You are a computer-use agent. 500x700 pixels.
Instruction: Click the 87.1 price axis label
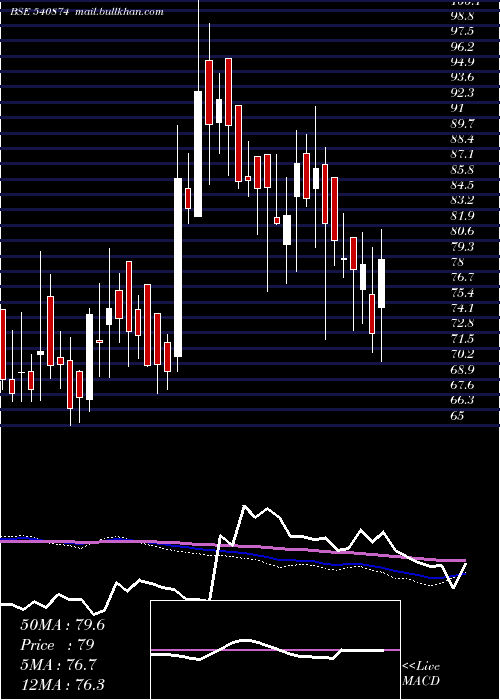click(462, 154)
